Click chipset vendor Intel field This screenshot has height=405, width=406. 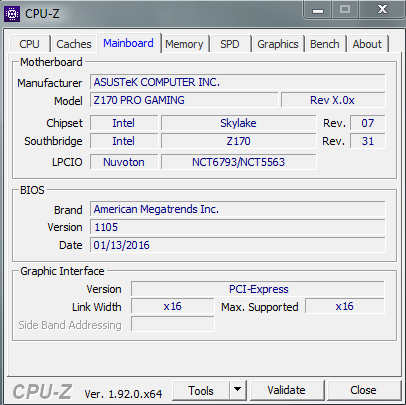124,123
